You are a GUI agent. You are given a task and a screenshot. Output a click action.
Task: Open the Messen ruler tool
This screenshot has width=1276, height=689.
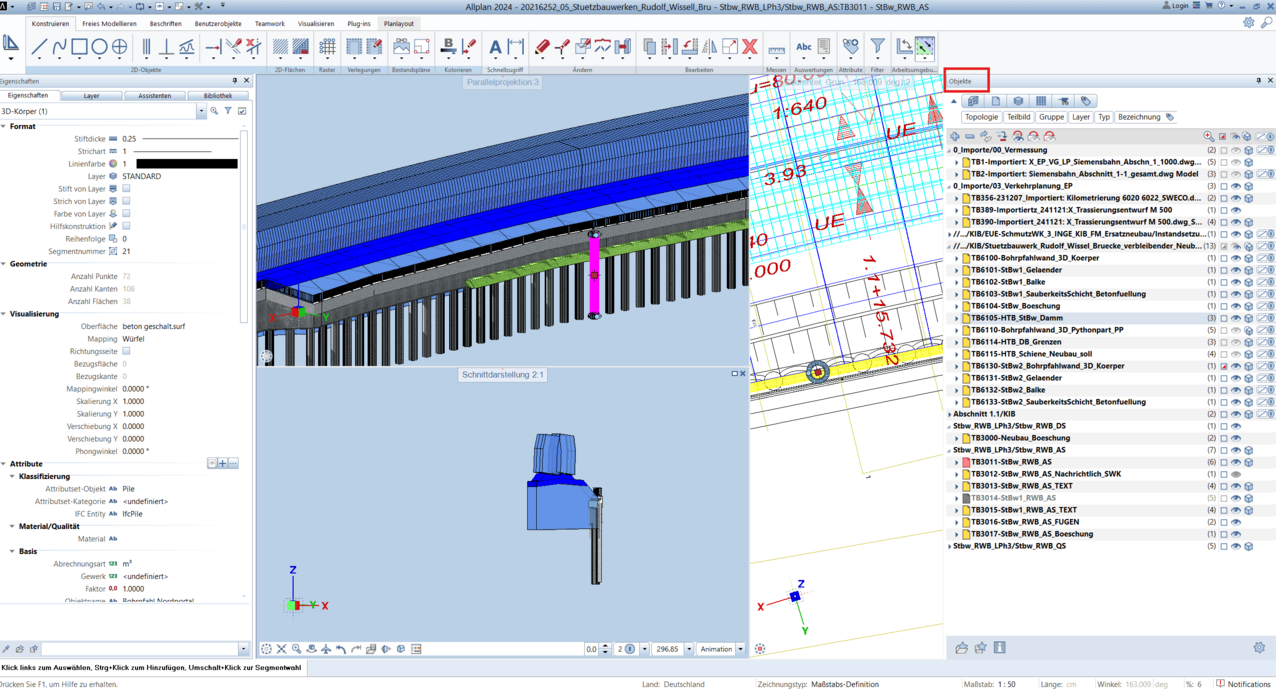point(776,48)
